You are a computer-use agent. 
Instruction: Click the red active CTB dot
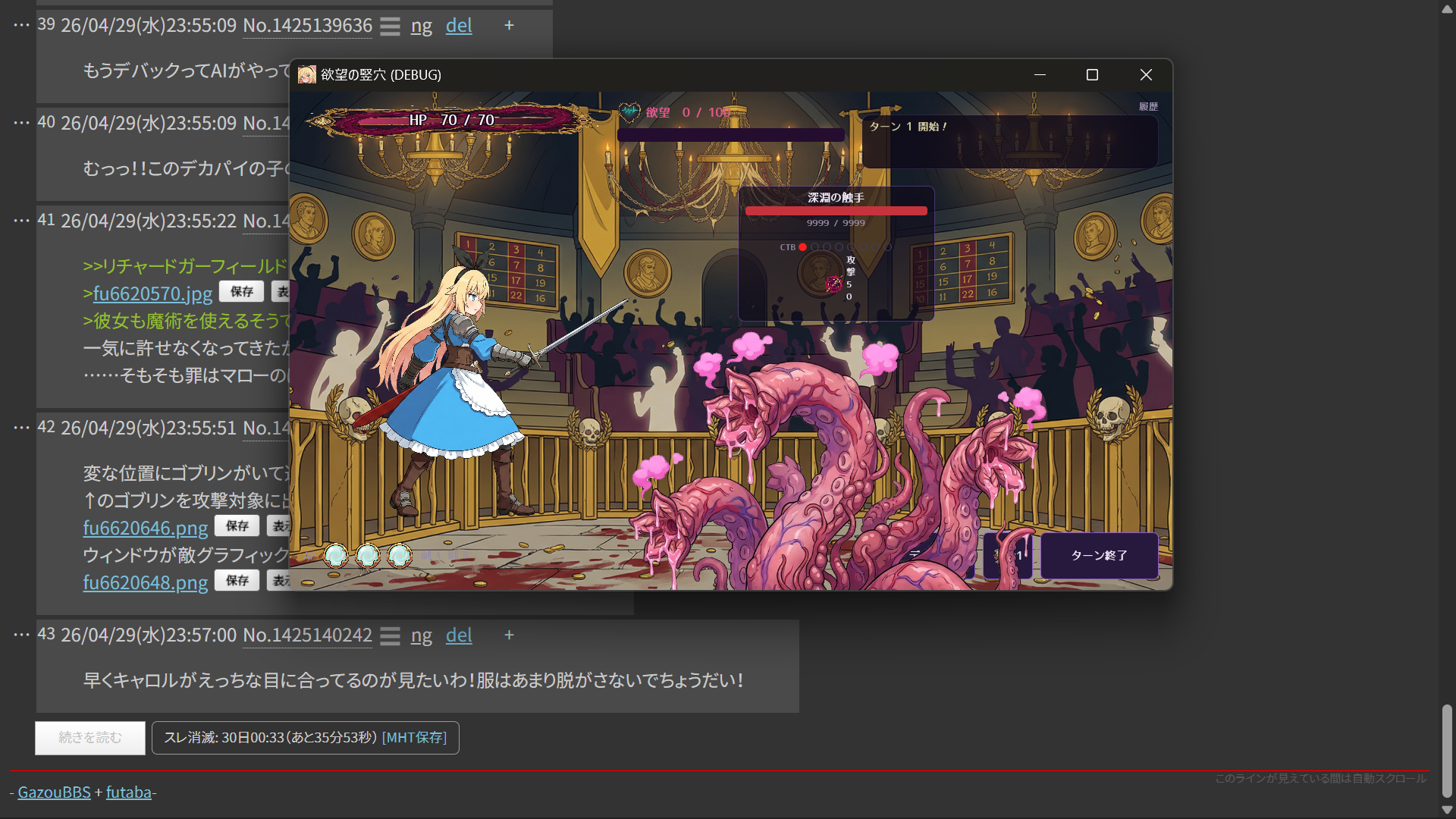(x=802, y=247)
